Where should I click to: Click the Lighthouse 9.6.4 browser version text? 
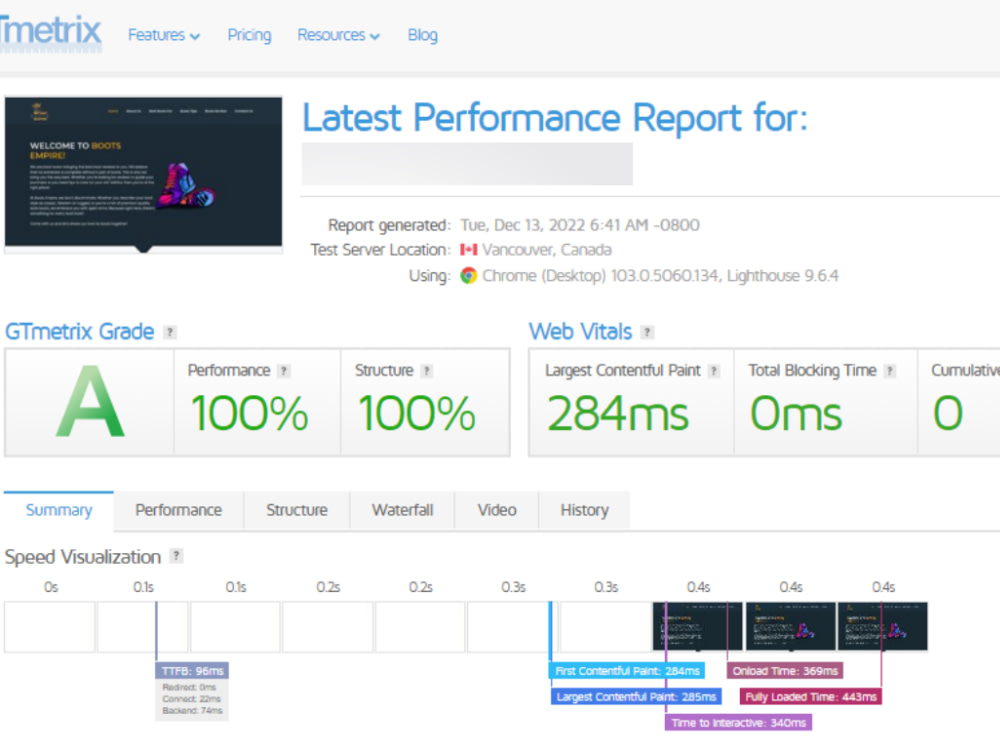pyautogui.click(x=783, y=276)
